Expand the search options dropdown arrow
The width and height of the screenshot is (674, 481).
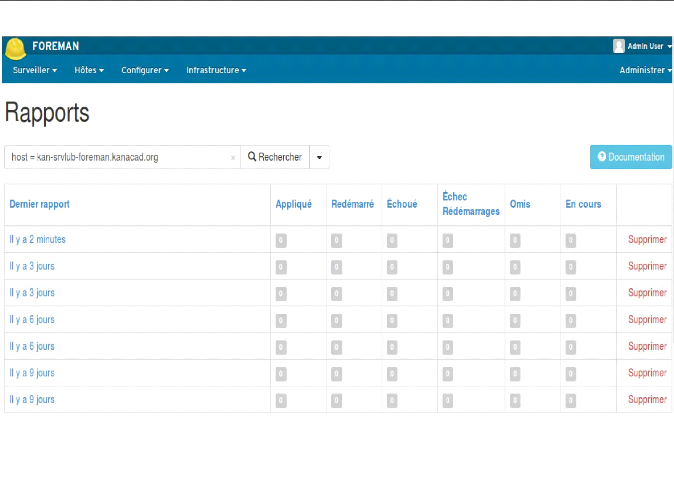click(319, 157)
